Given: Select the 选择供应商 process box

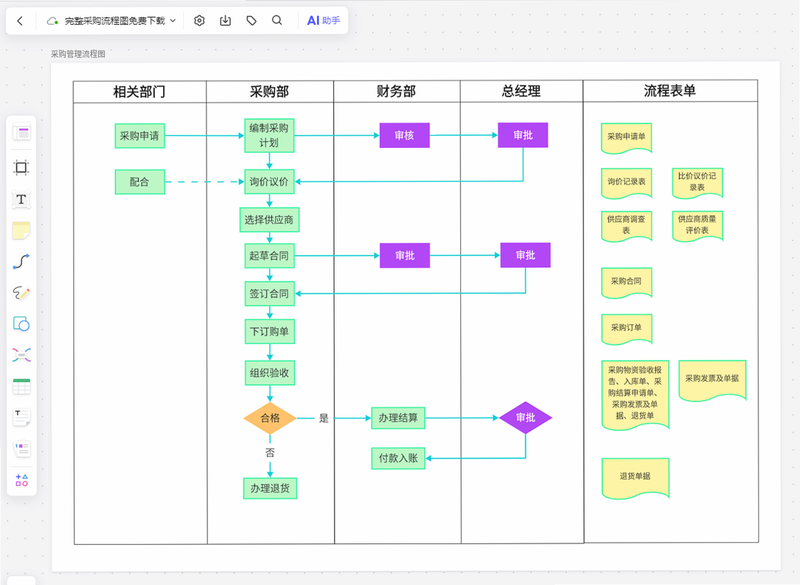Looking at the screenshot, I should [x=269, y=220].
